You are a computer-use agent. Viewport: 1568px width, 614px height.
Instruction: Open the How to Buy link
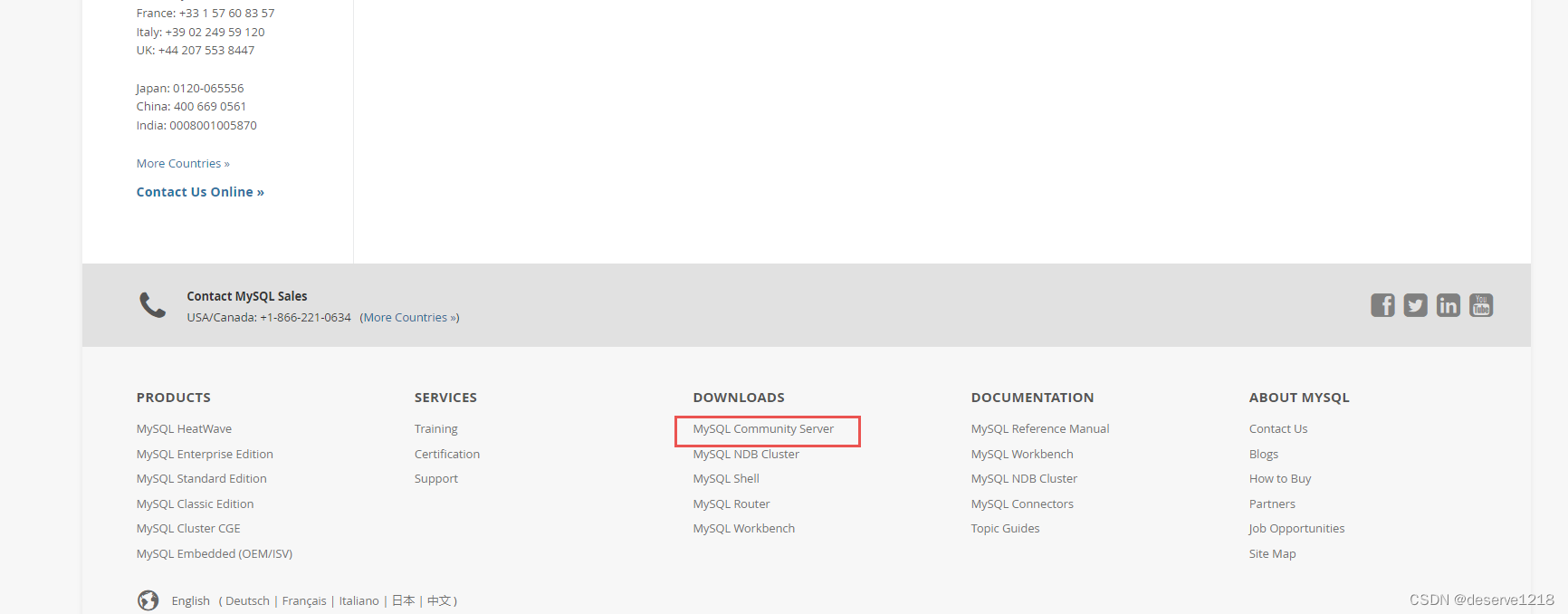[1280, 479]
